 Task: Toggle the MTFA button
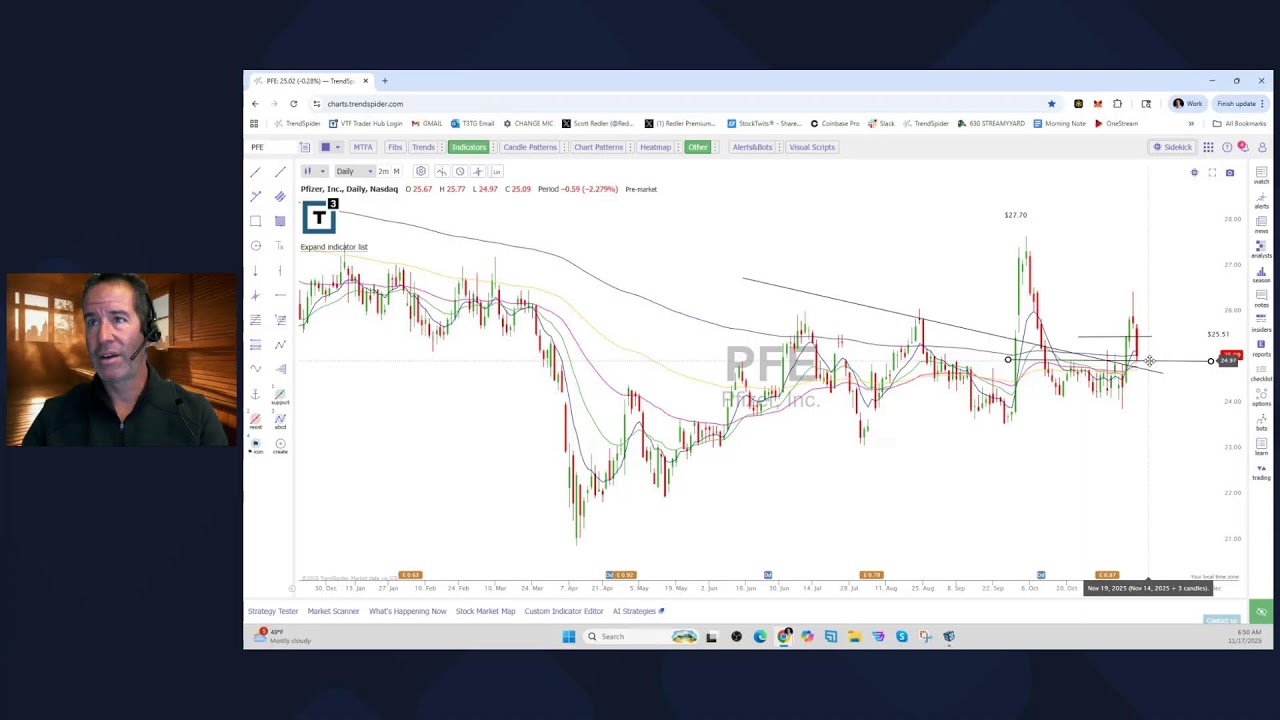pyautogui.click(x=362, y=147)
